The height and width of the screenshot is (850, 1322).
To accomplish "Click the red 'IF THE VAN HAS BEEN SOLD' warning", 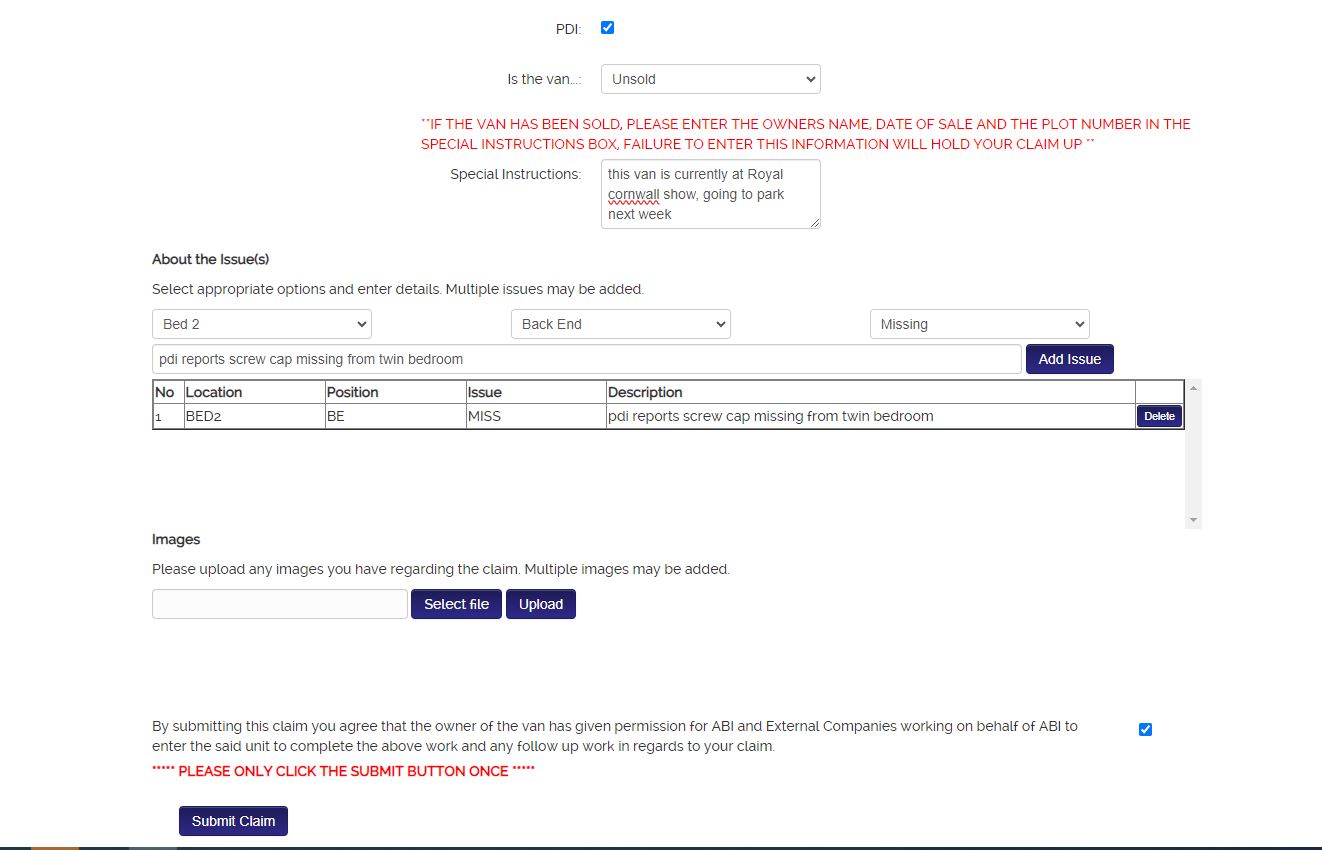I will coord(806,134).
